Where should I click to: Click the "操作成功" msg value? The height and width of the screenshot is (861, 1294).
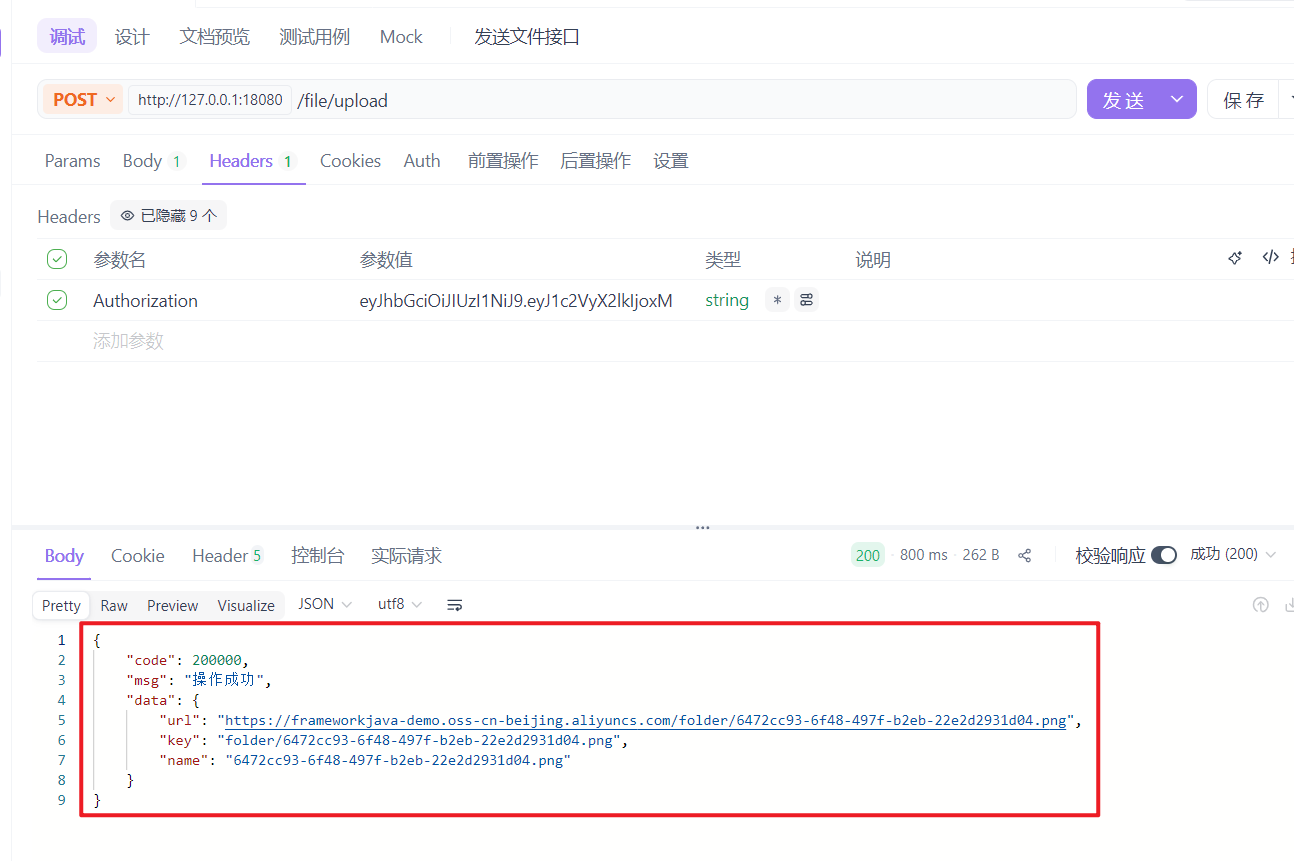point(225,680)
